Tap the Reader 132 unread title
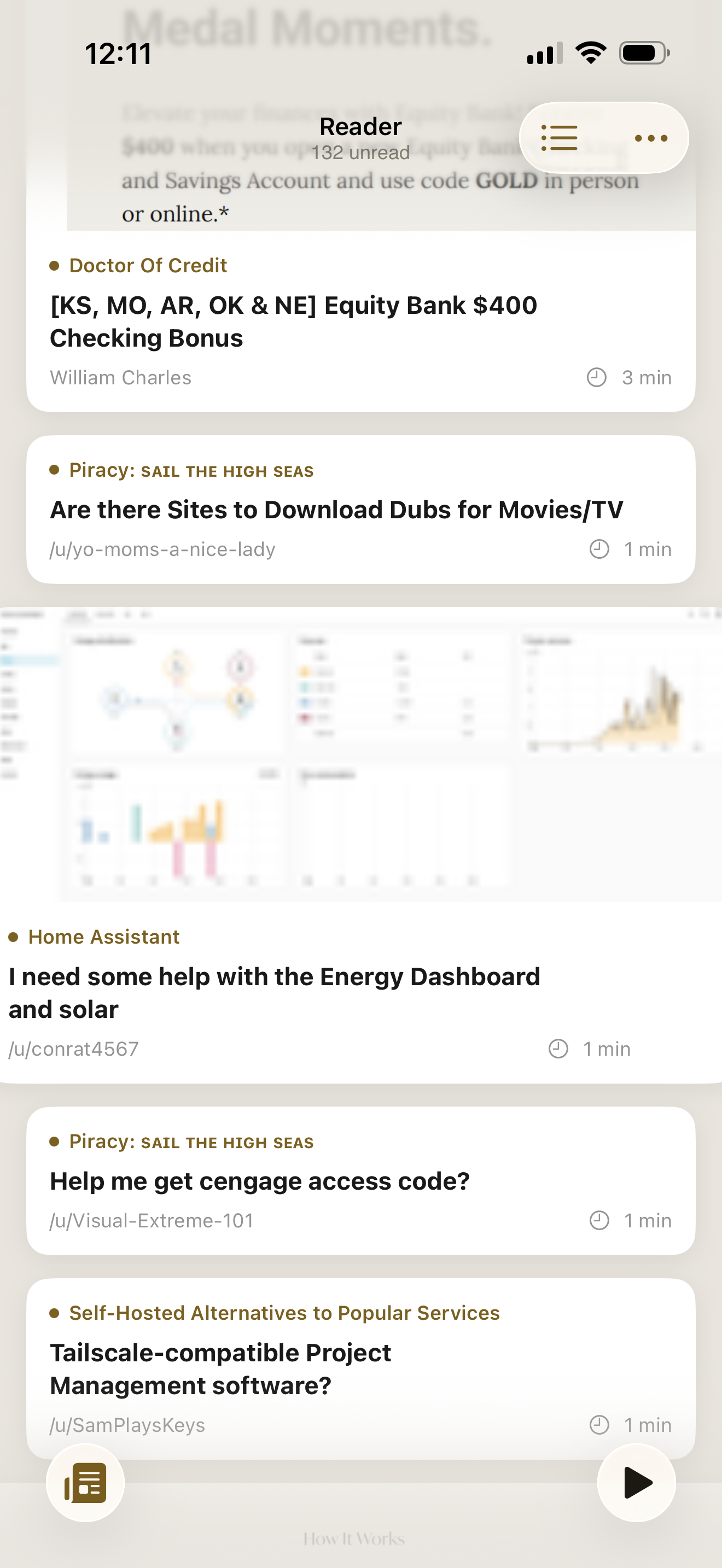Screen dimensions: 722x1568 pos(360,138)
